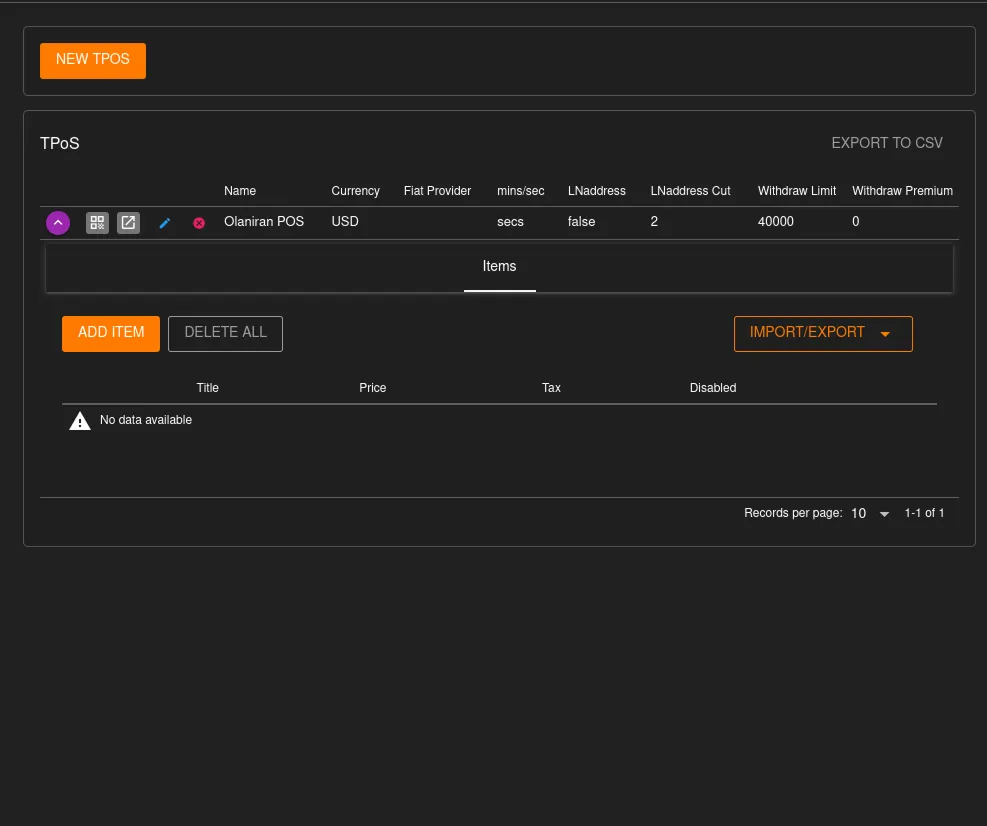Sort by Withdraw Limit column header
This screenshot has width=987, height=826.
pos(796,191)
